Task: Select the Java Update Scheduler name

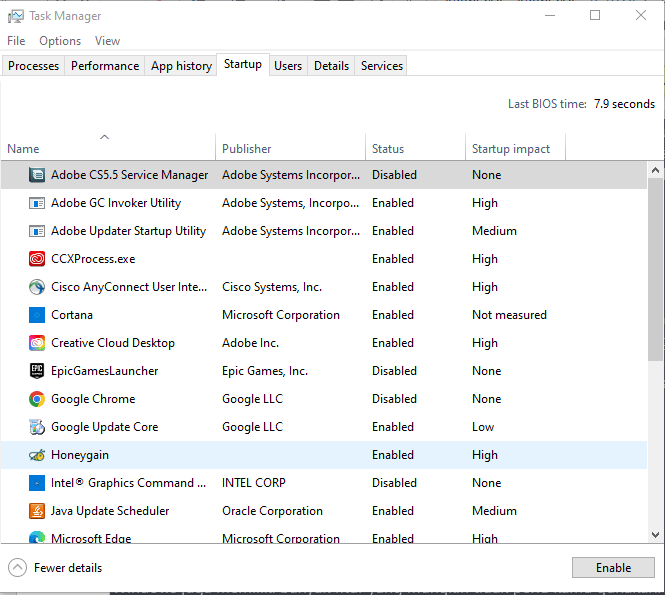Action: [x=110, y=511]
